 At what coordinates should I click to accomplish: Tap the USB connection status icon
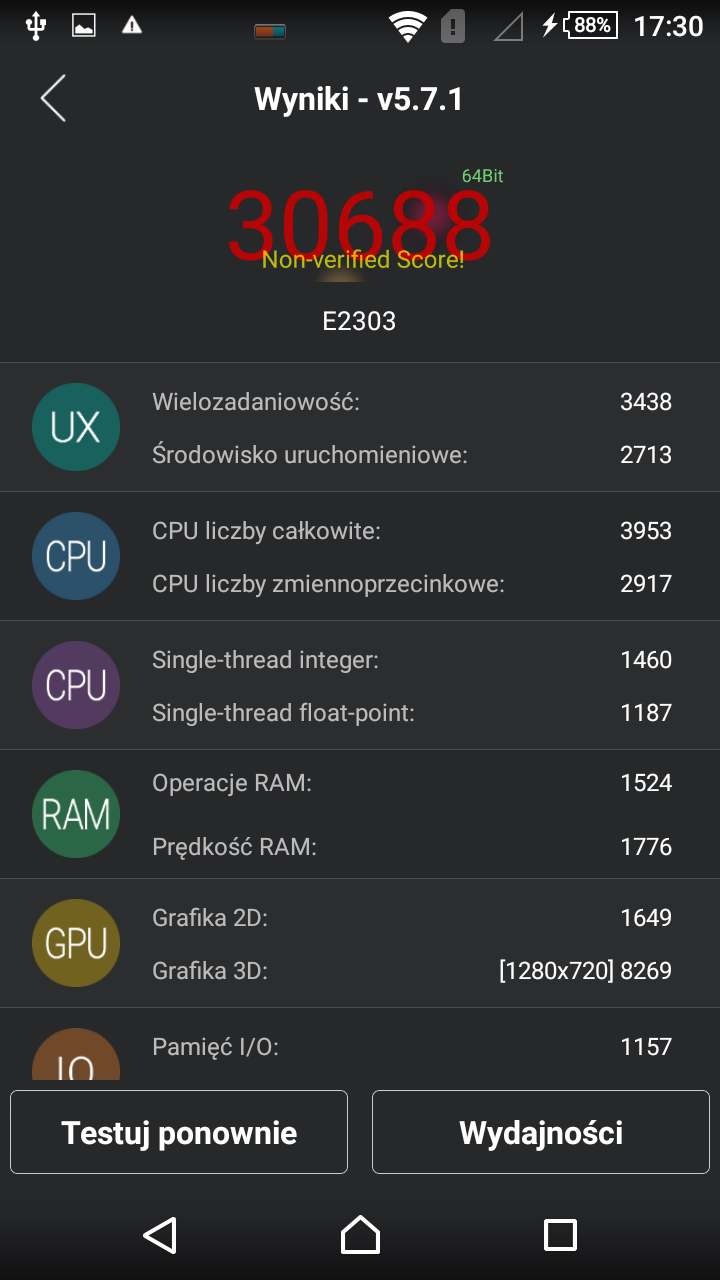tap(36, 26)
